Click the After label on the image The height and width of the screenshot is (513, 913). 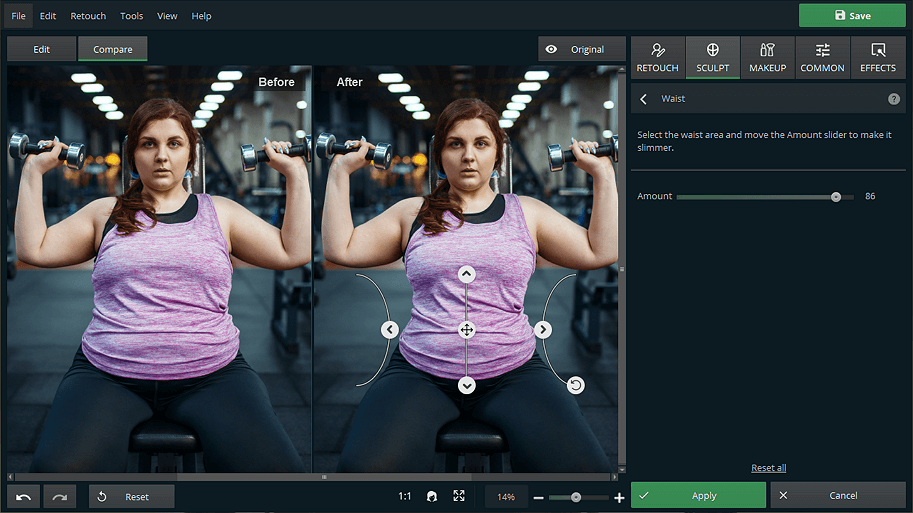349,82
